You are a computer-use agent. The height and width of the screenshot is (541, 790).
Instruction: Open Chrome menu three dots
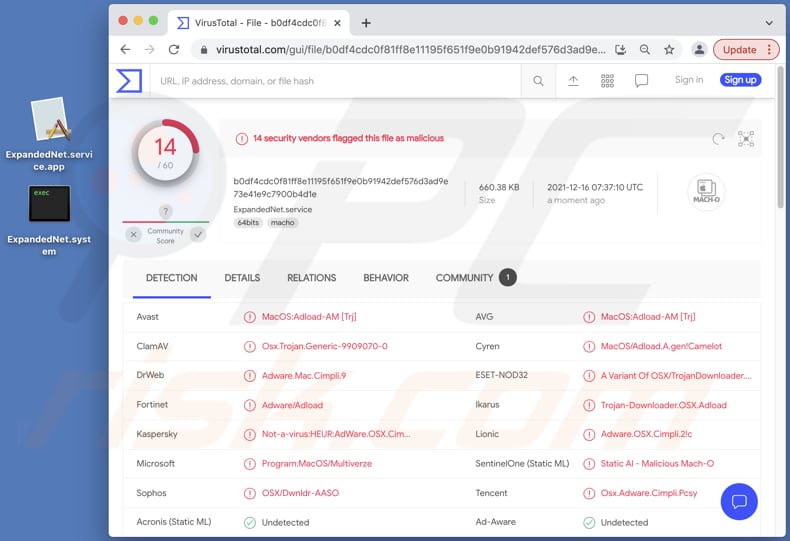[769, 49]
